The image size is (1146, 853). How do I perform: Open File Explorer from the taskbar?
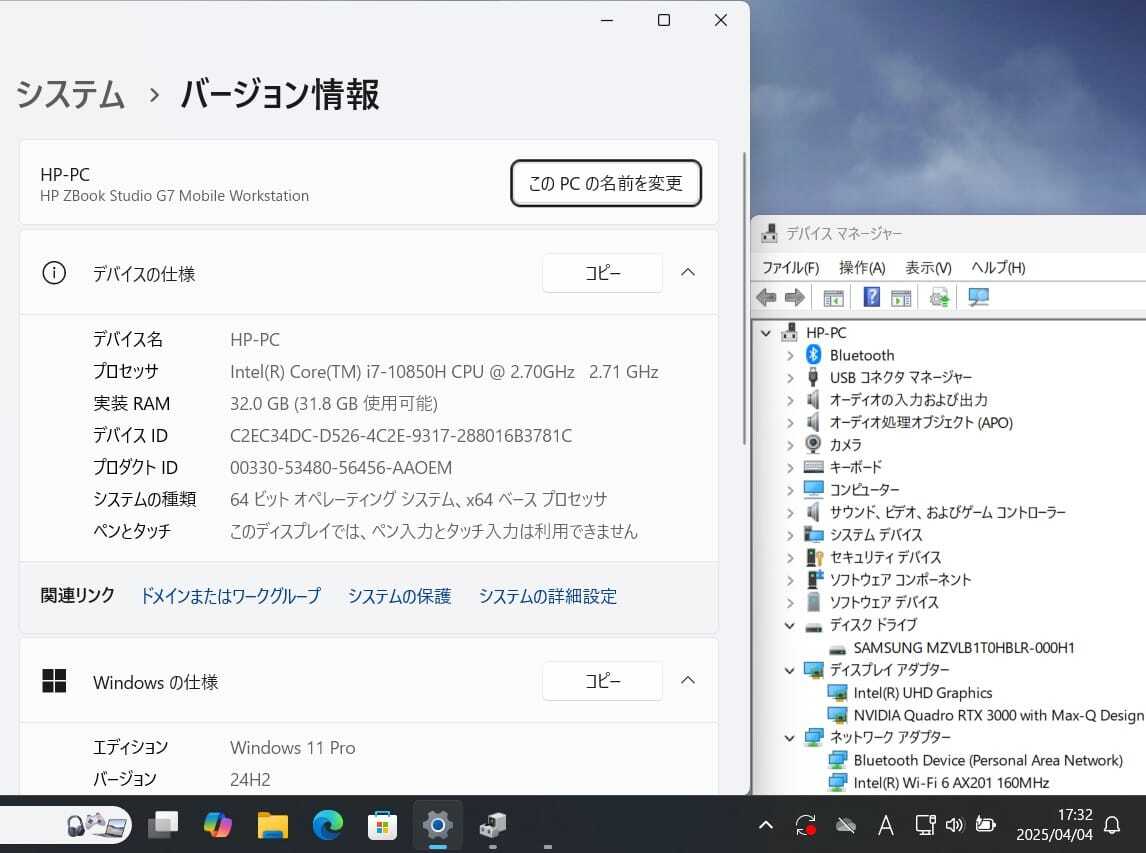pos(273,825)
